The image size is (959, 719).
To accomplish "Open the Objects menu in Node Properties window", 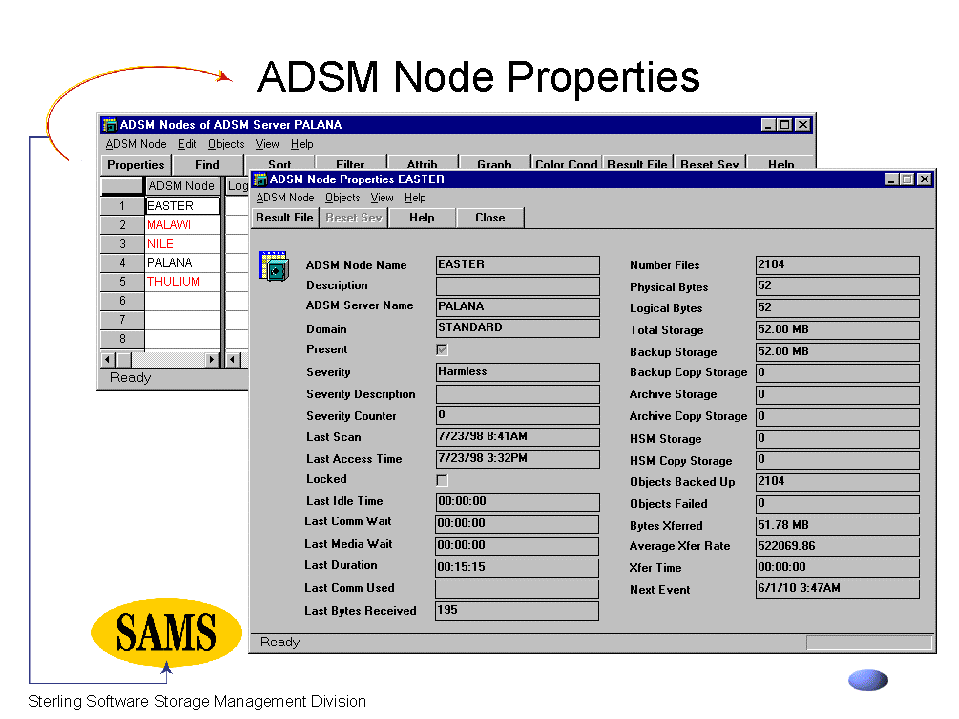I will tap(343, 198).
